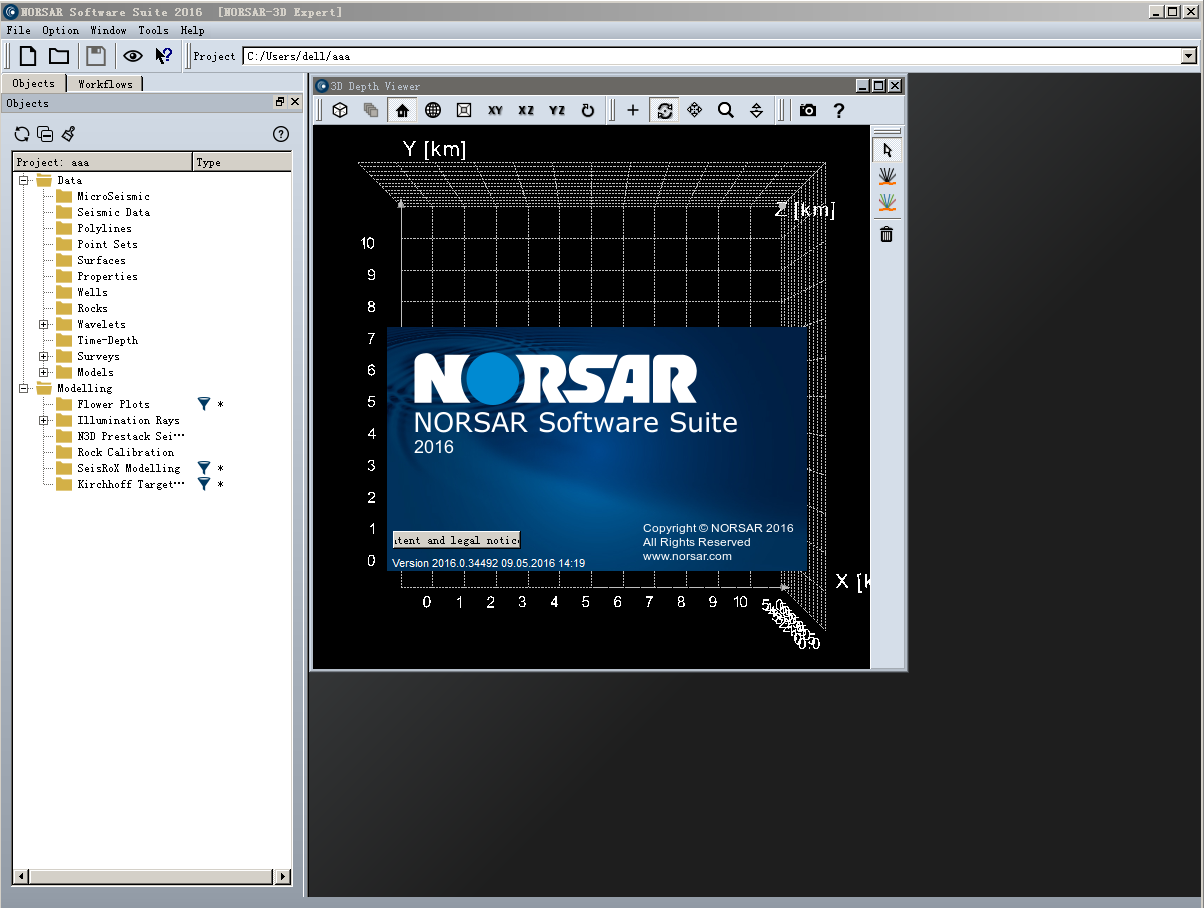The width and height of the screenshot is (1204, 908).
Task: Expand the Illumination Rays tree node
Action: tap(44, 420)
